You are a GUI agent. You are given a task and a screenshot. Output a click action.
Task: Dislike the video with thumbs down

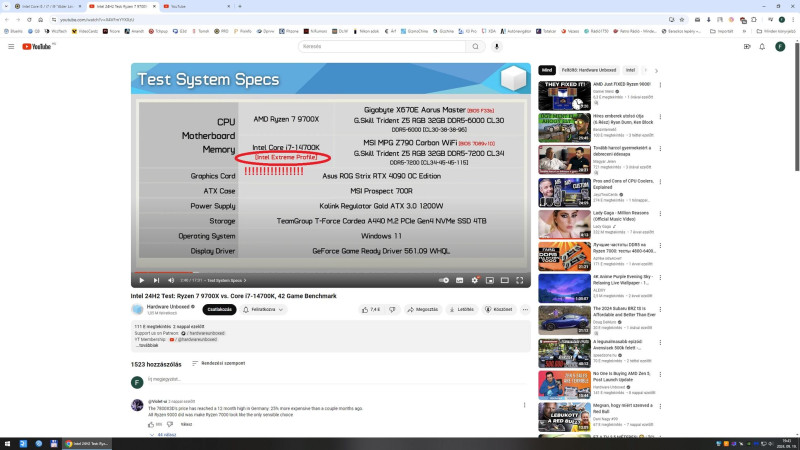[x=392, y=310]
